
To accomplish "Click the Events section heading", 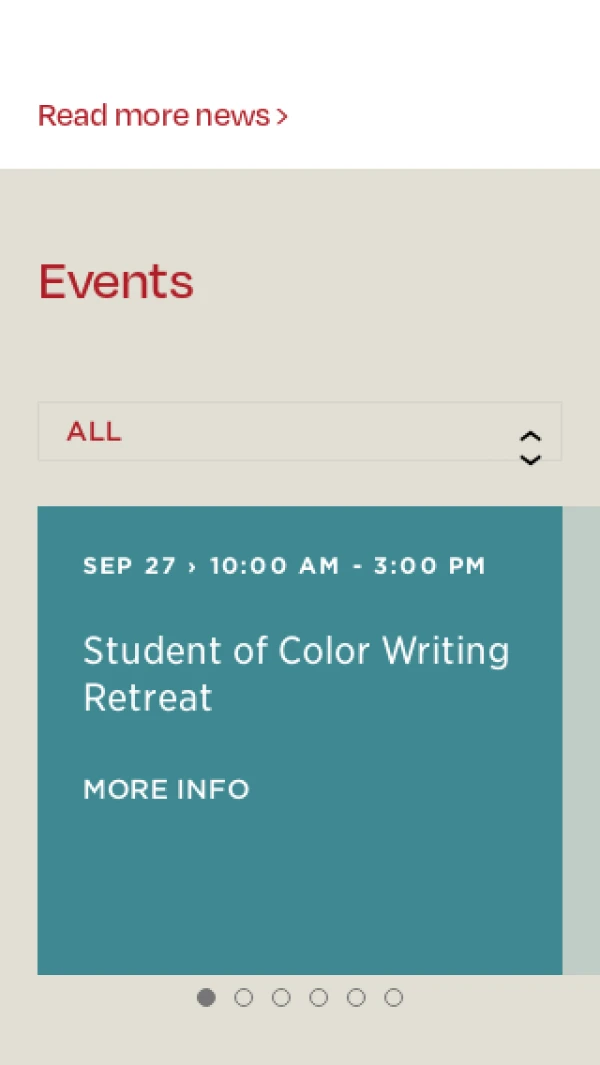I will tap(116, 281).
